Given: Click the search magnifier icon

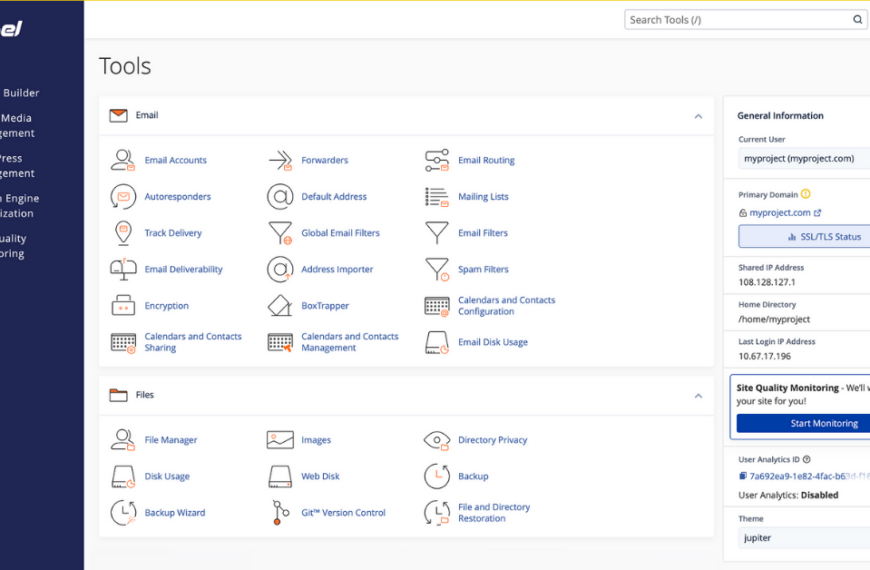Looking at the screenshot, I should click(x=857, y=19).
